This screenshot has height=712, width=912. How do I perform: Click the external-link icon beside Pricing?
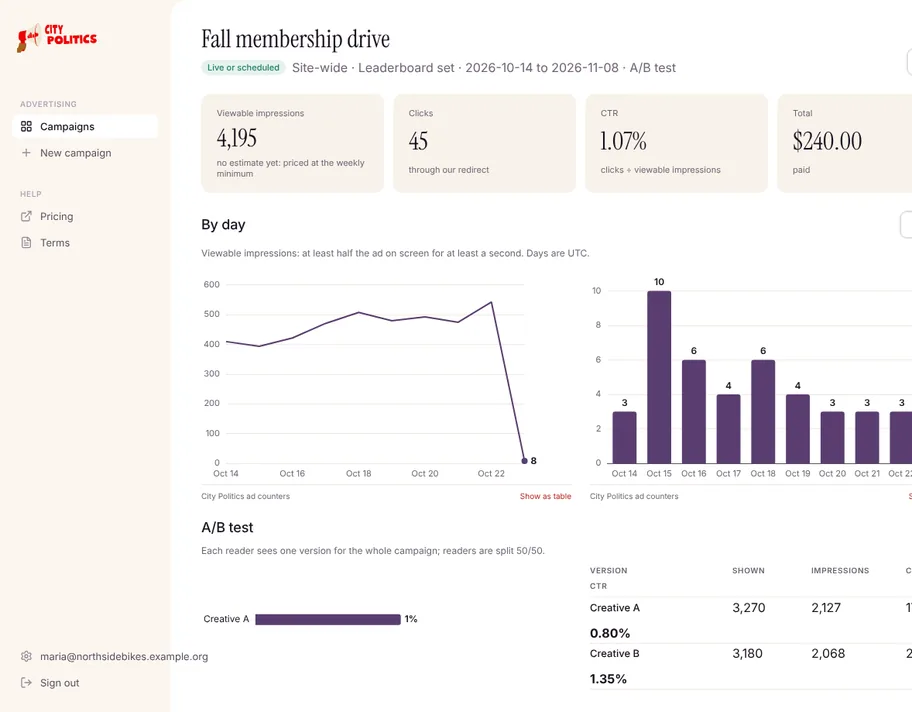point(26,216)
